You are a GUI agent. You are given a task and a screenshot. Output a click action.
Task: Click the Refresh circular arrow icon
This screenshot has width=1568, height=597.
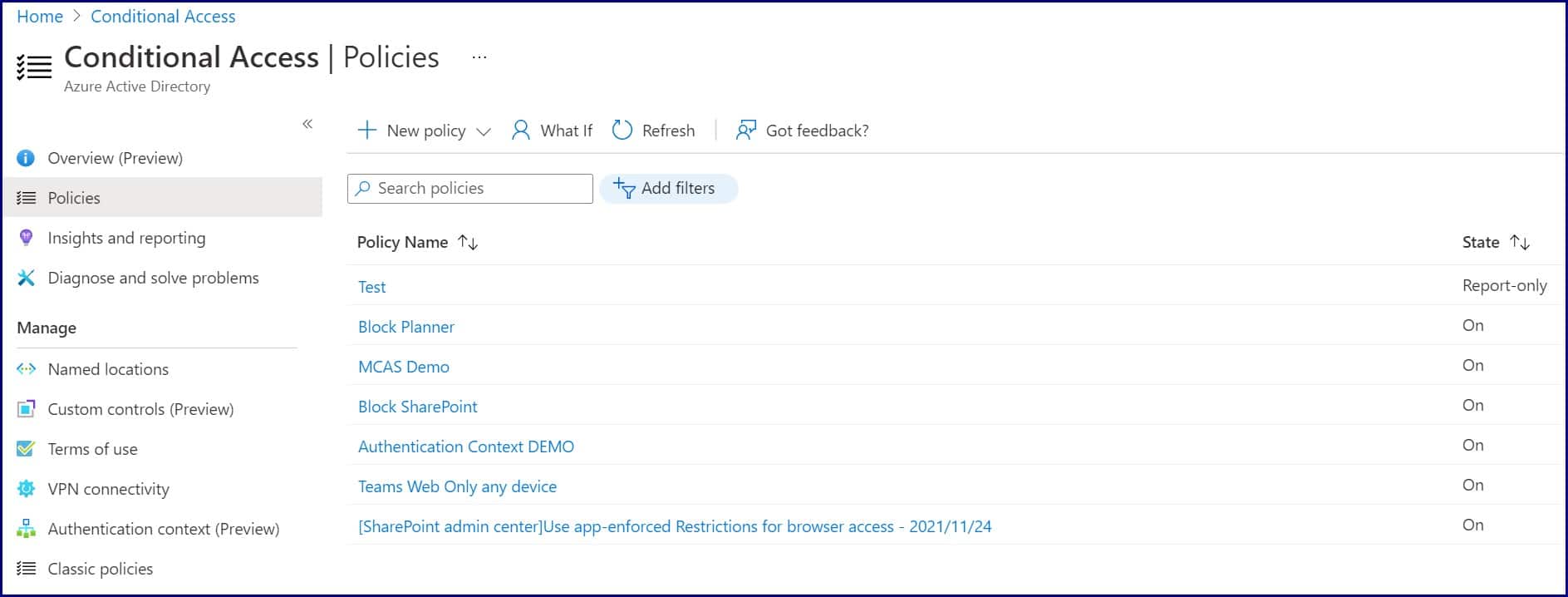tap(622, 131)
